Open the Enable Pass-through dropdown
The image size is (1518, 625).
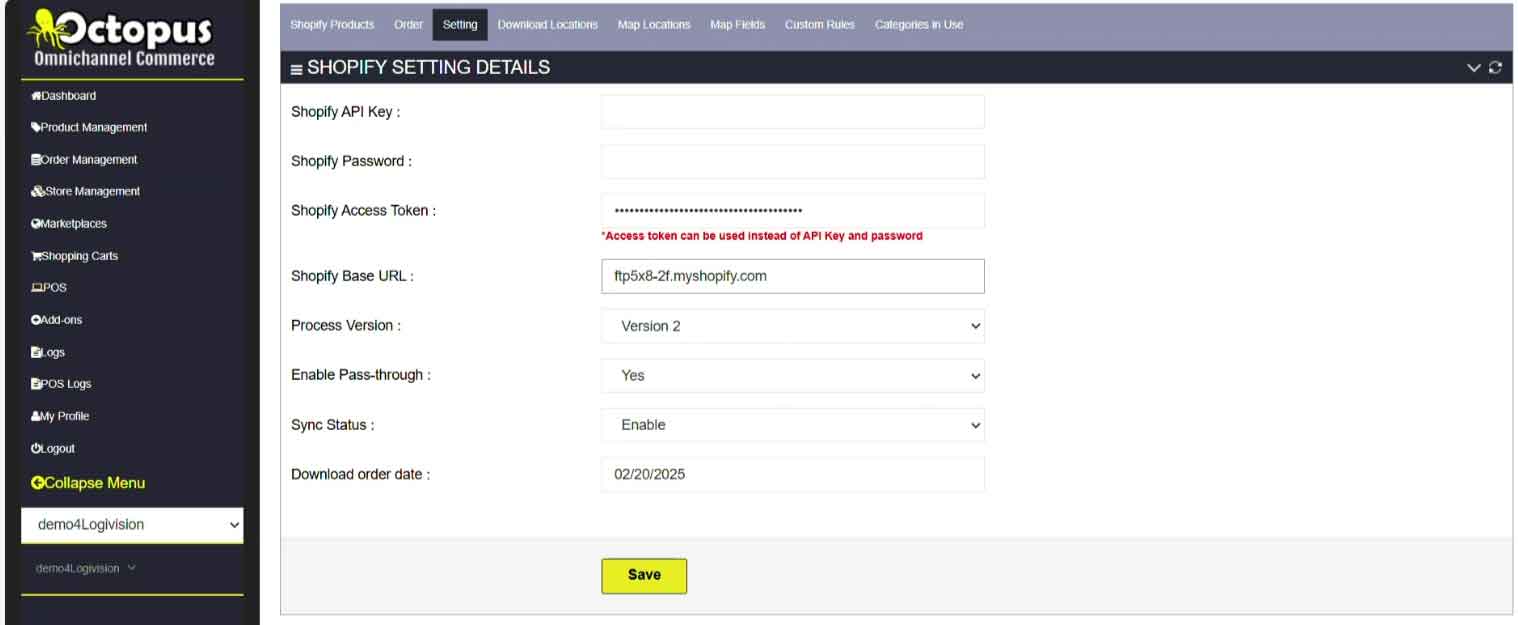tap(793, 376)
